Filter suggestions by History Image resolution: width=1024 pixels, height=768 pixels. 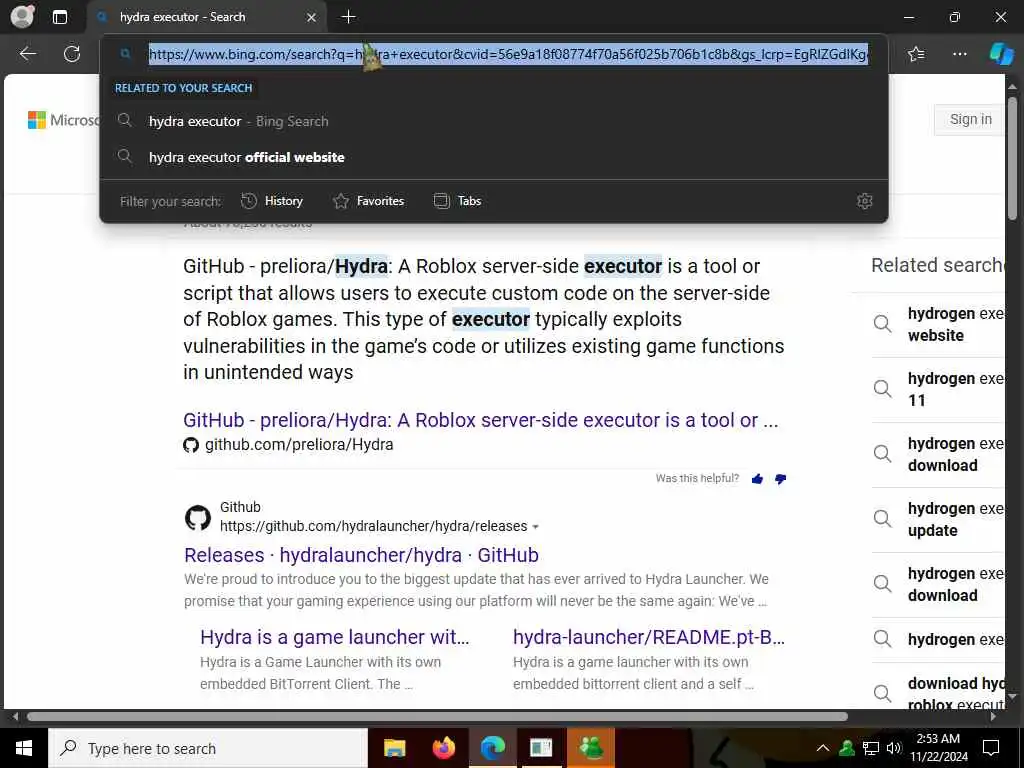272,201
